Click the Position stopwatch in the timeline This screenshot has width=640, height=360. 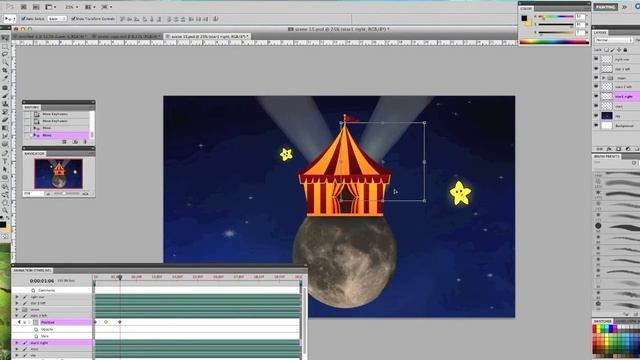(36, 322)
